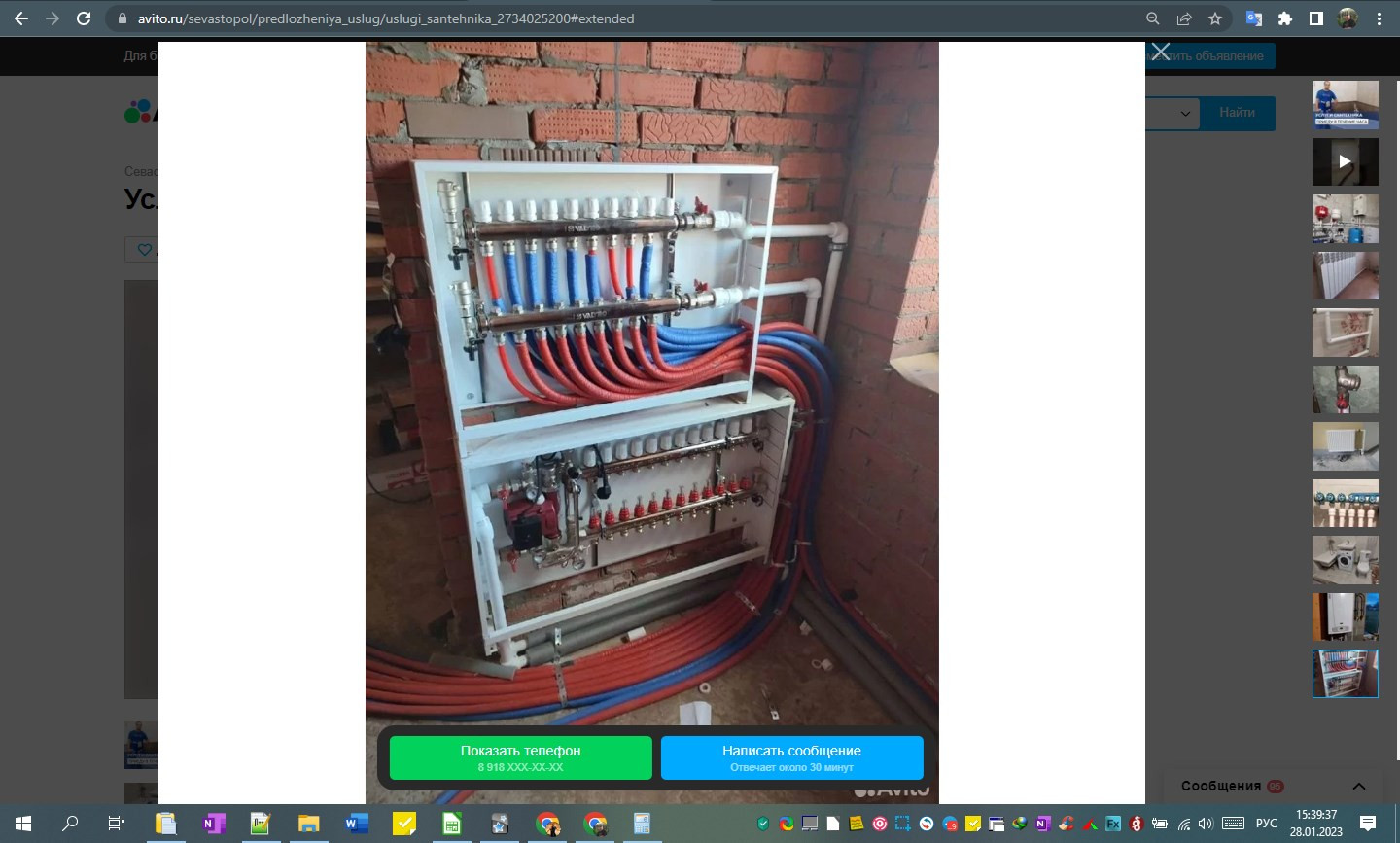
Task: Open the Extensions puzzle menu
Action: click(1285, 18)
